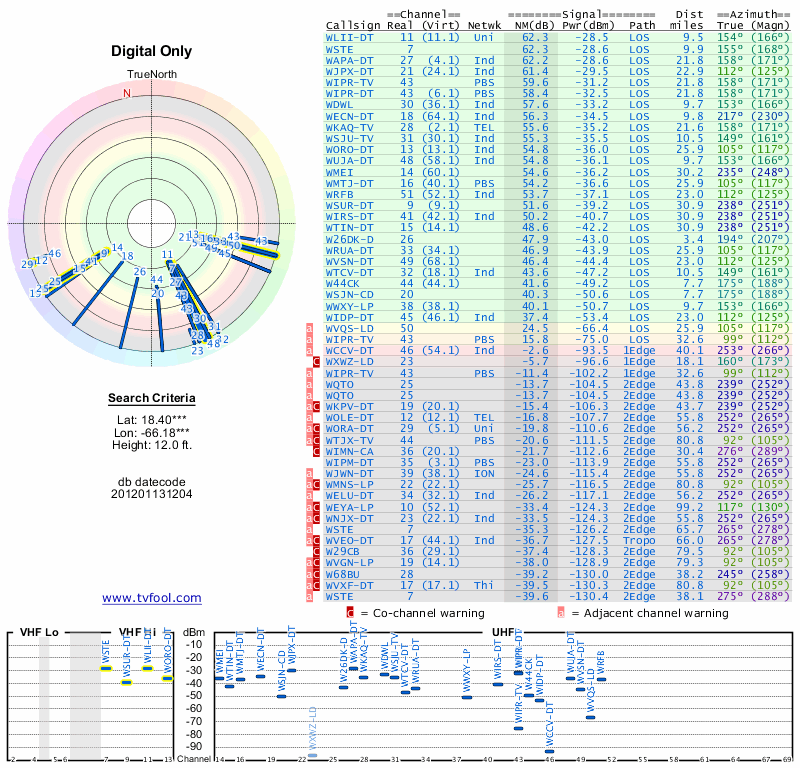Click callsign WTJX-TV
This screenshot has height=768, width=800.
[349, 440]
